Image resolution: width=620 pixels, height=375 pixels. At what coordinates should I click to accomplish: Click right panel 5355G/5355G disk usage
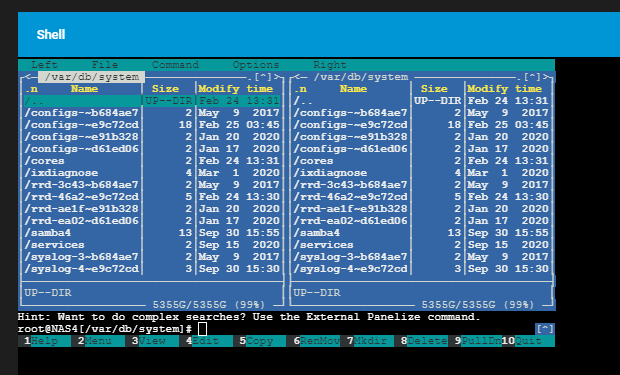(478, 305)
